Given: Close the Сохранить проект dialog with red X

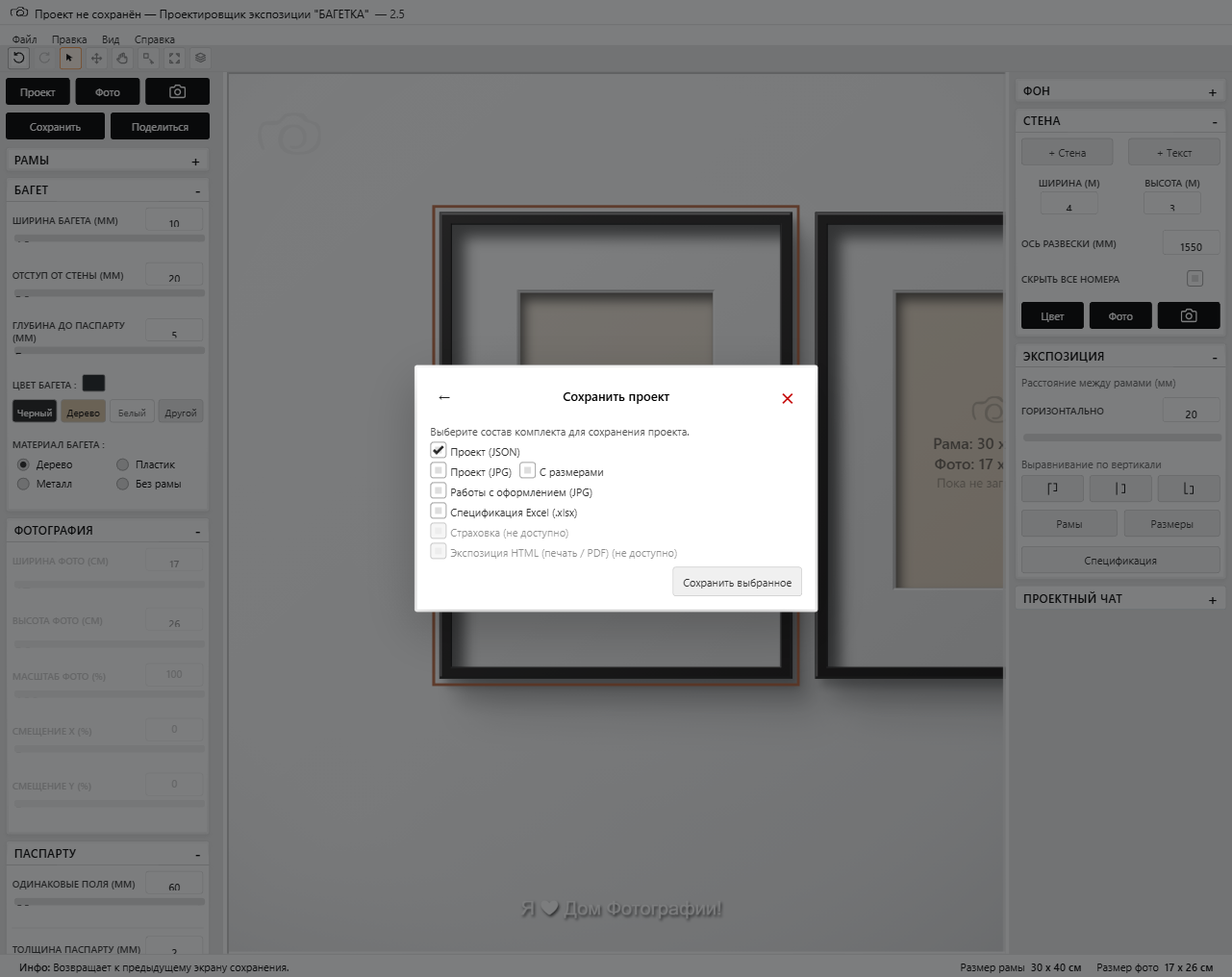Looking at the screenshot, I should pos(788,398).
